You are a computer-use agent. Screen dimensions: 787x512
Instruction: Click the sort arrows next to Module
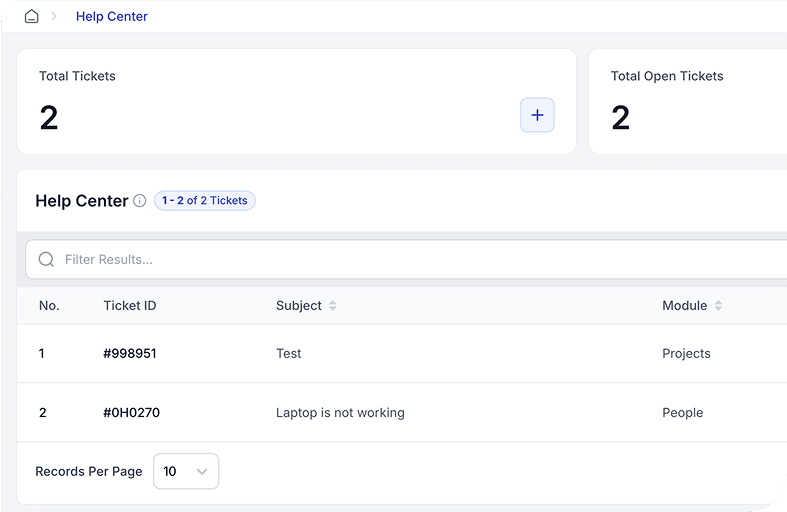pyautogui.click(x=718, y=306)
